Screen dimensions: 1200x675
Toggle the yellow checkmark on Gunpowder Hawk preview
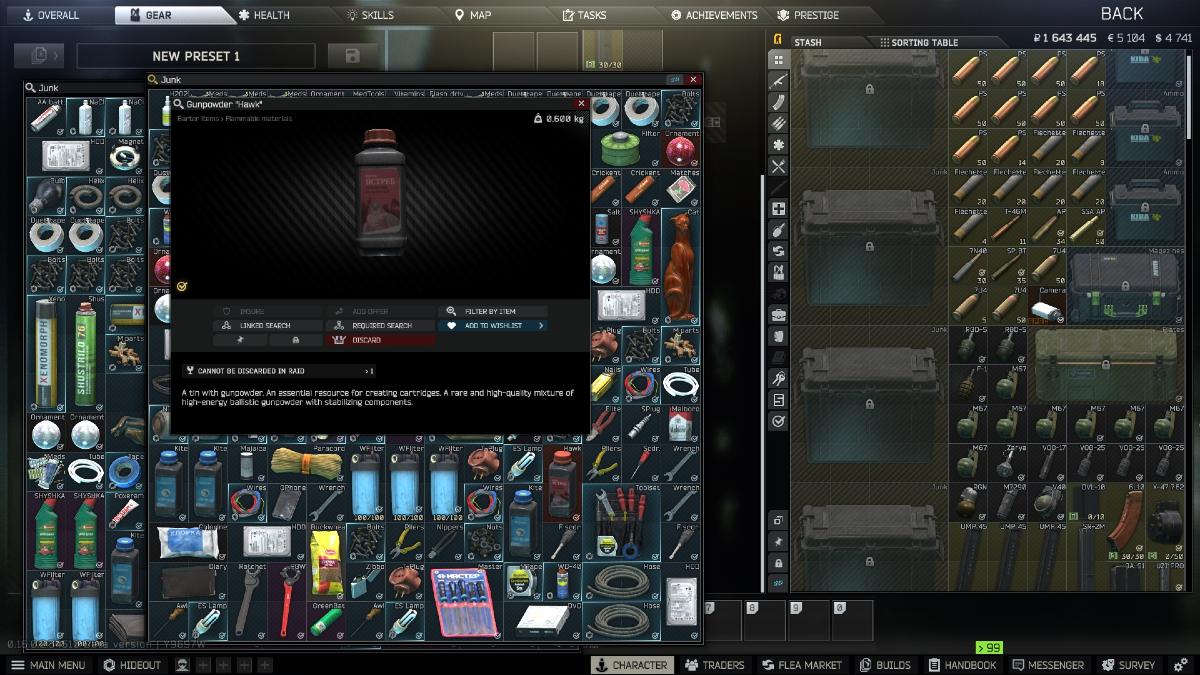point(181,286)
